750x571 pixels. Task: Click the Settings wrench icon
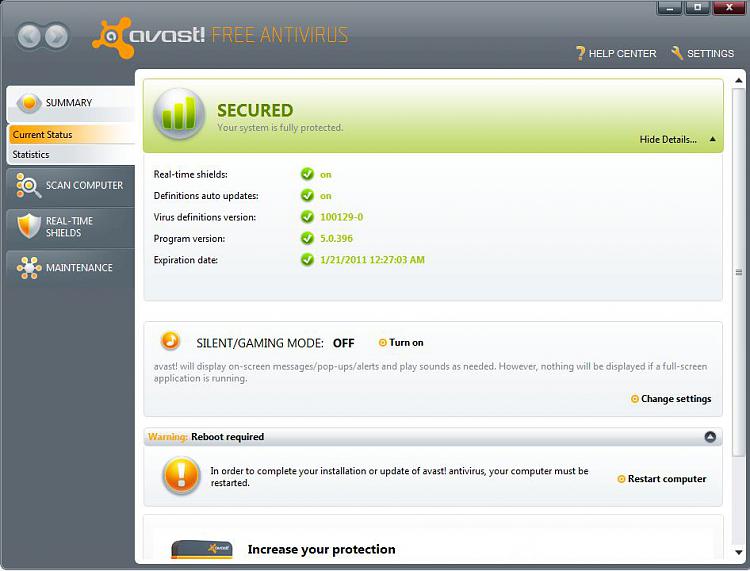(x=677, y=53)
